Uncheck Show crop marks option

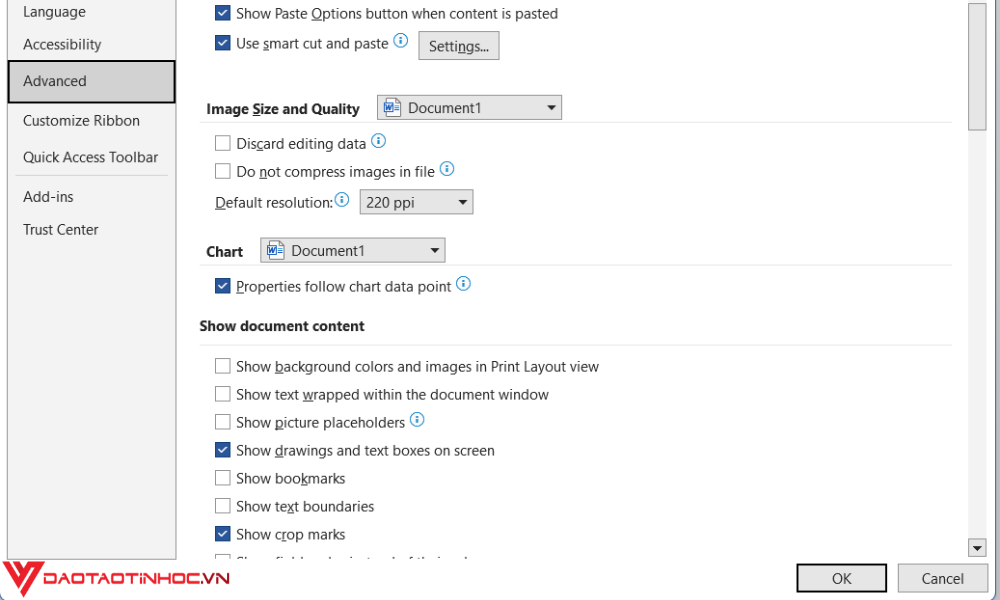click(x=222, y=535)
